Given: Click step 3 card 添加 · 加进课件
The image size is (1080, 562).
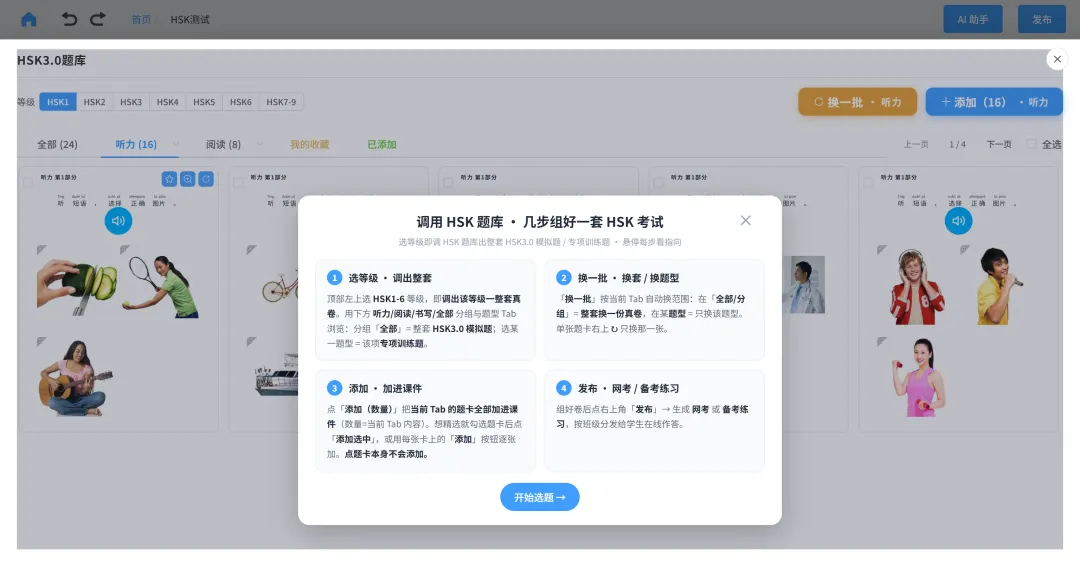Looking at the screenshot, I should (425, 421).
